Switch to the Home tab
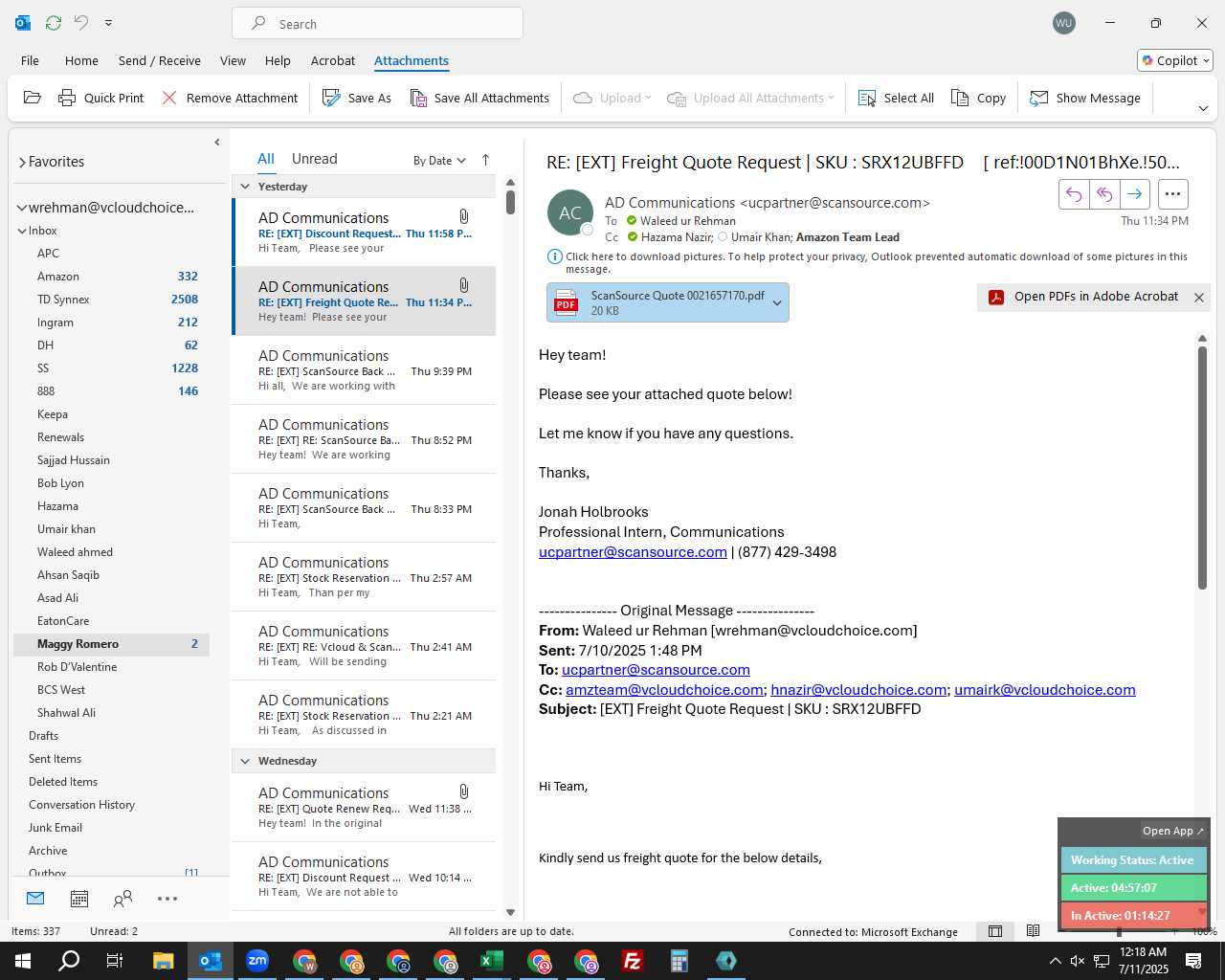Viewport: 1225px width, 980px height. pos(81,60)
